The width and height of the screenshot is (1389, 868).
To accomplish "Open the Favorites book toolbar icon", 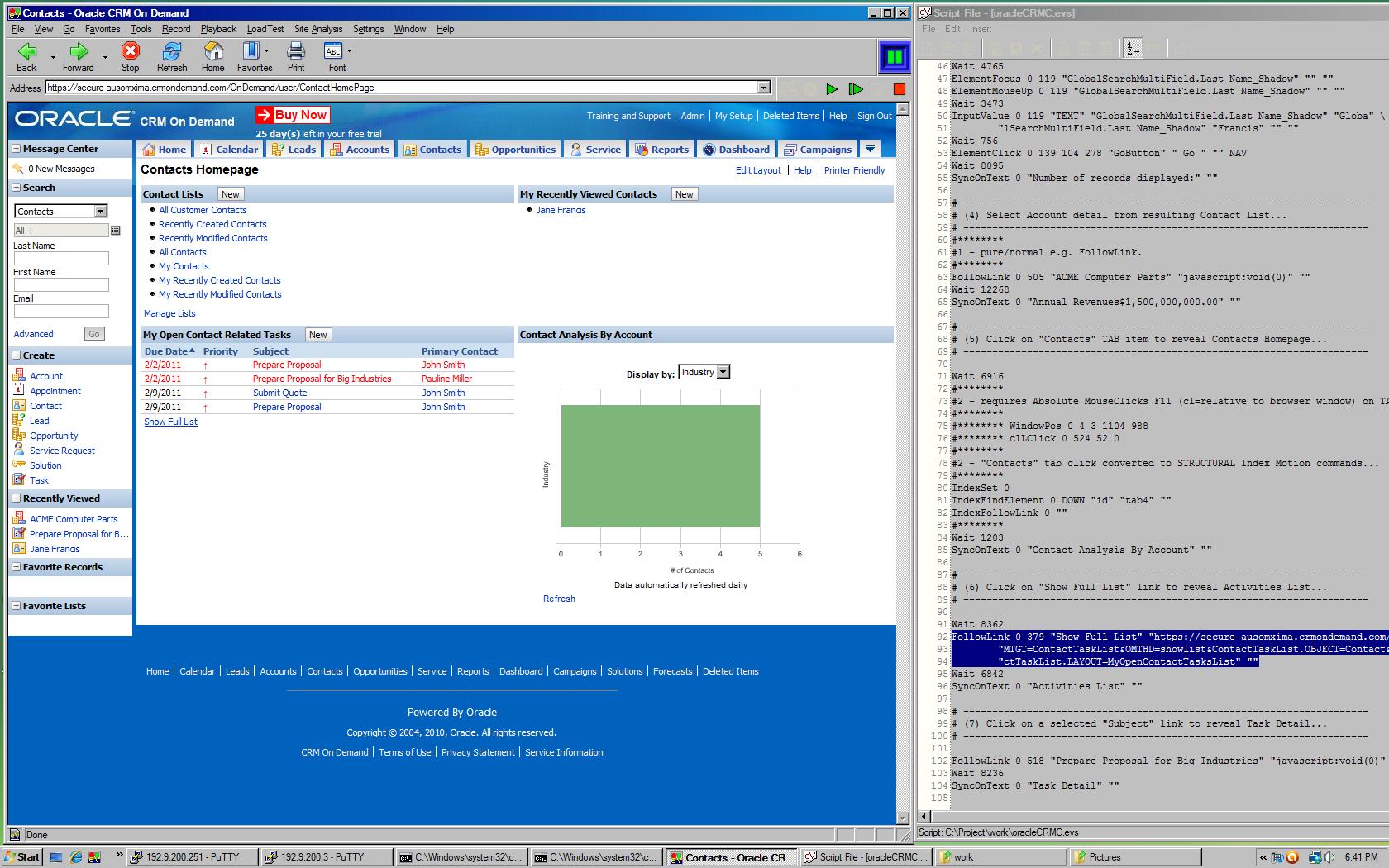I will tap(251, 51).
